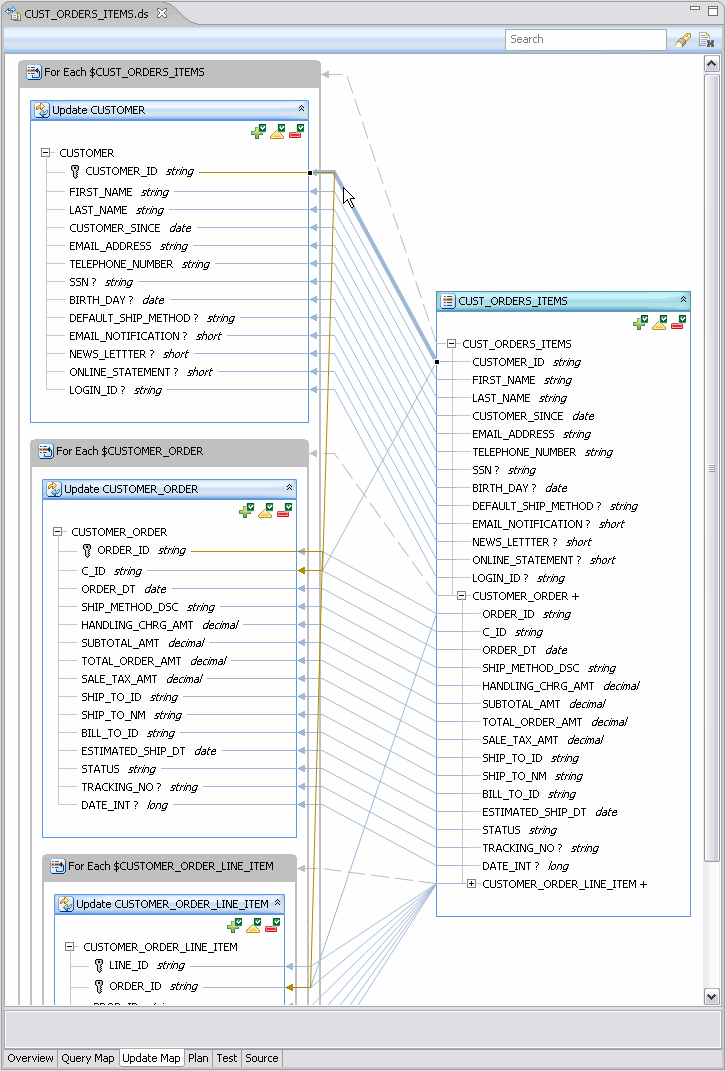Switch to the Query Map tab

pos(87,1058)
